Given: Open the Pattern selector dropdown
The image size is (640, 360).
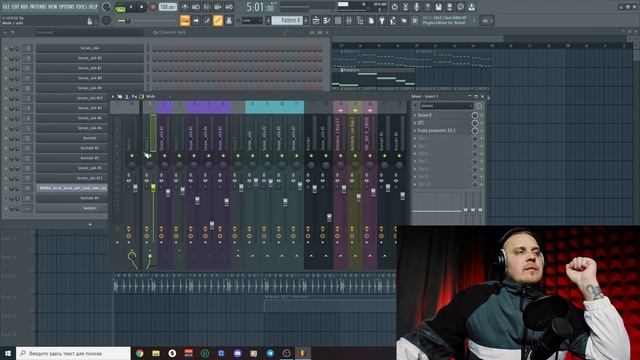Looking at the screenshot, I should pyautogui.click(x=287, y=20).
